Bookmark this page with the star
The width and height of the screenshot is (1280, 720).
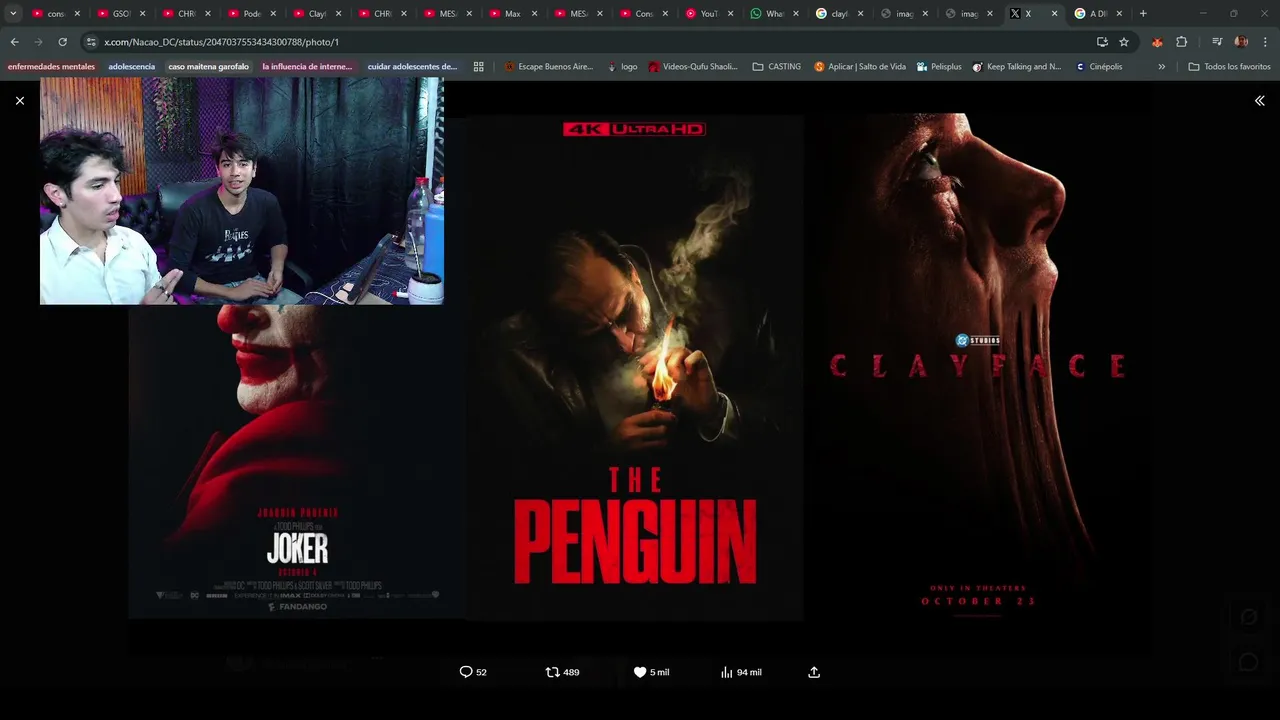pyautogui.click(x=1124, y=42)
